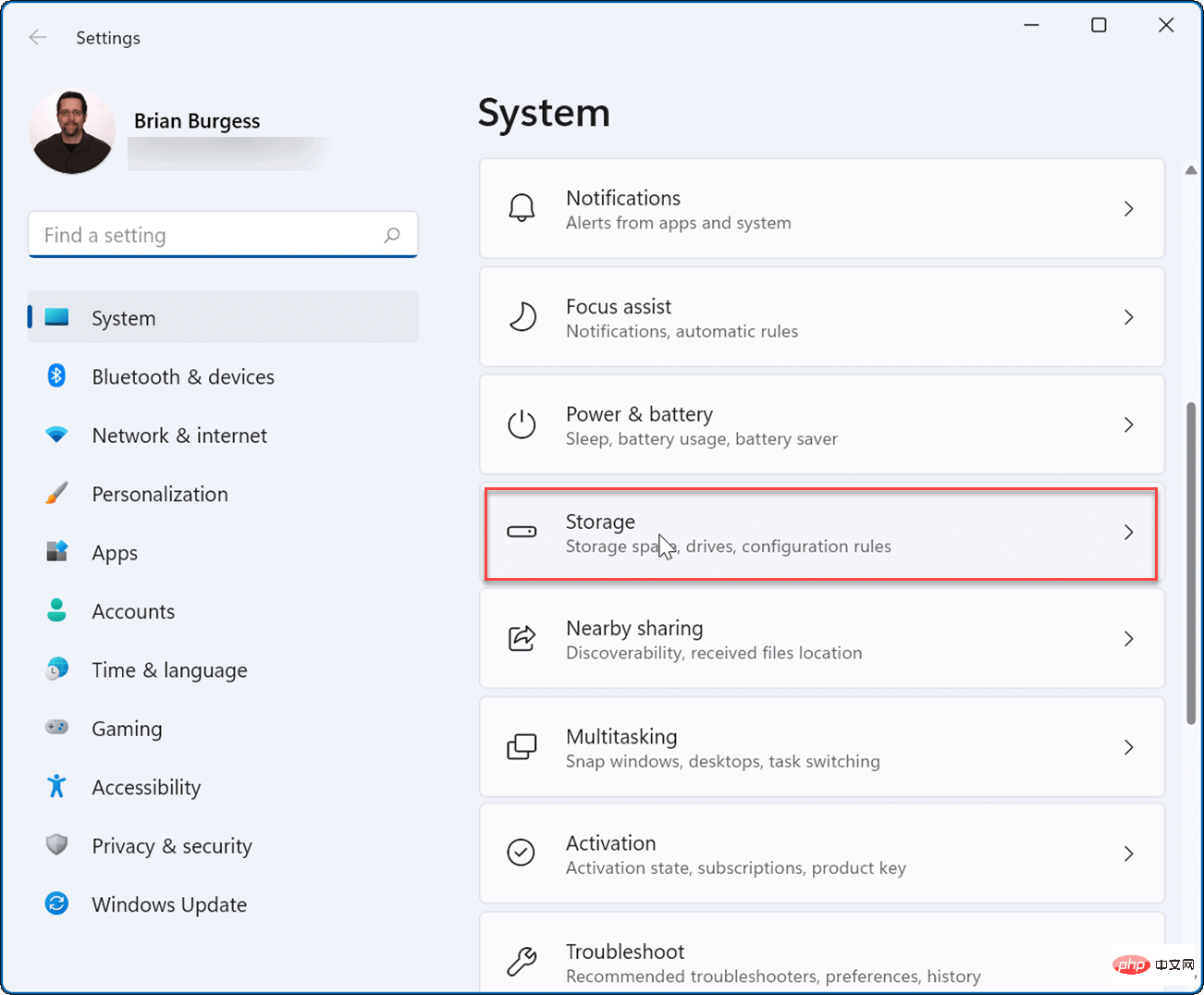The width and height of the screenshot is (1204, 995).
Task: Expand Notifications with its chevron
Action: pos(1128,209)
